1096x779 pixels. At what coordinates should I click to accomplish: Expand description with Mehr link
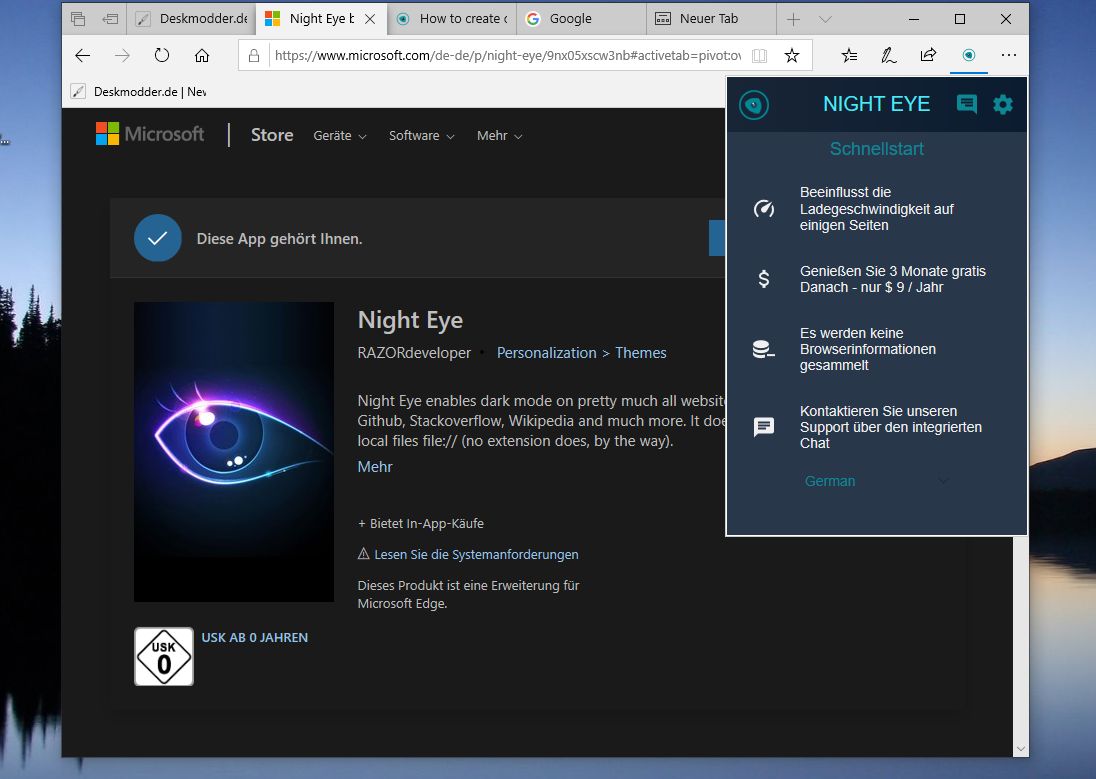(x=375, y=466)
